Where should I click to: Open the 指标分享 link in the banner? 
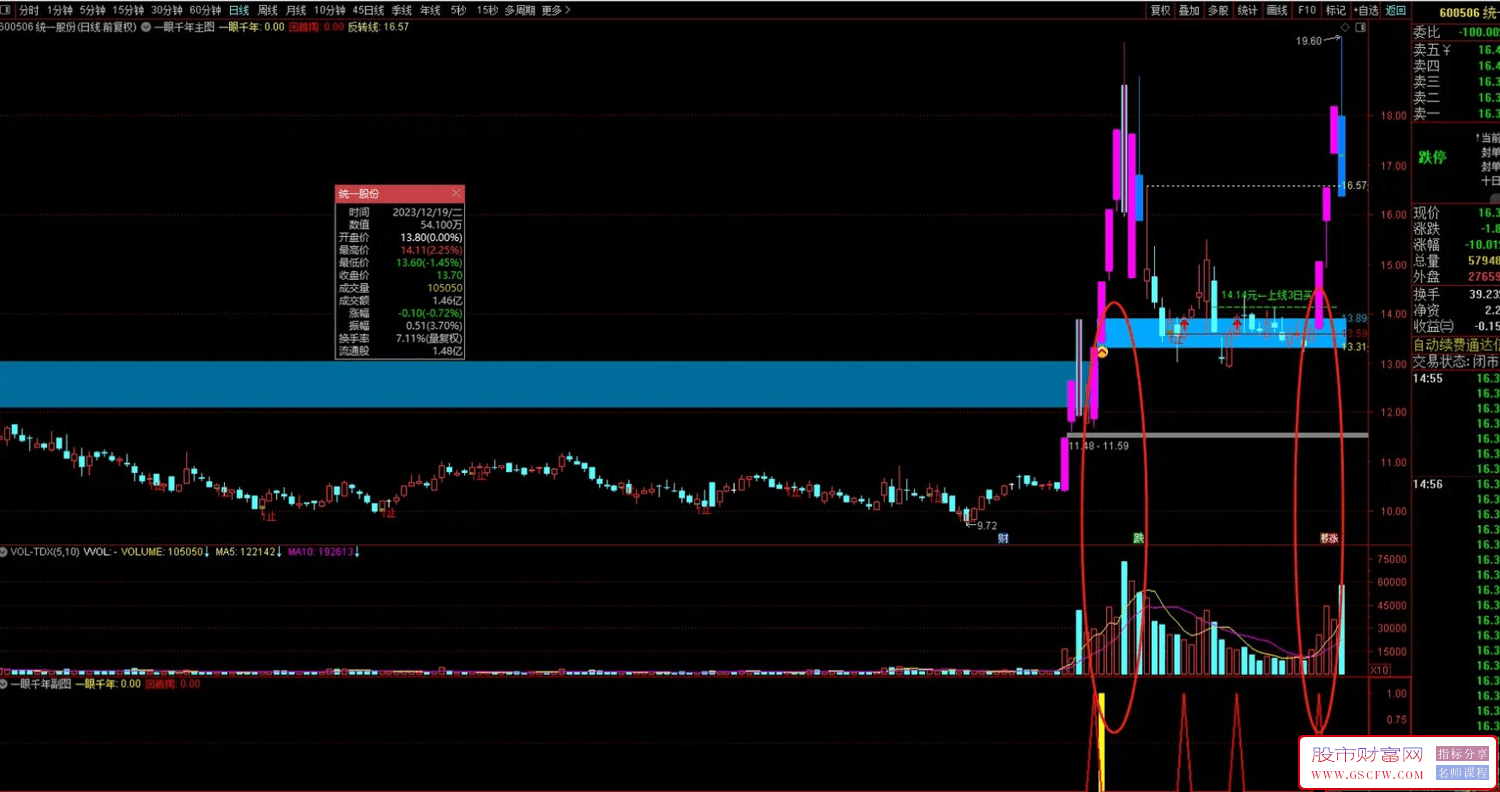tap(1462, 754)
